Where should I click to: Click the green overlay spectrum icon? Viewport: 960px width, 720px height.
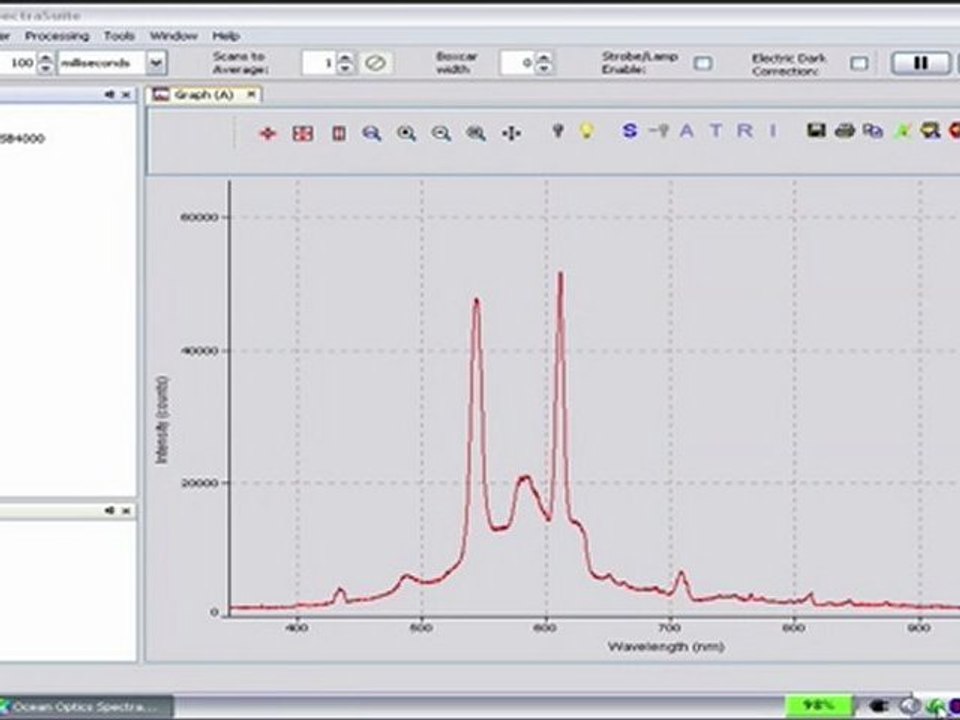pos(902,130)
